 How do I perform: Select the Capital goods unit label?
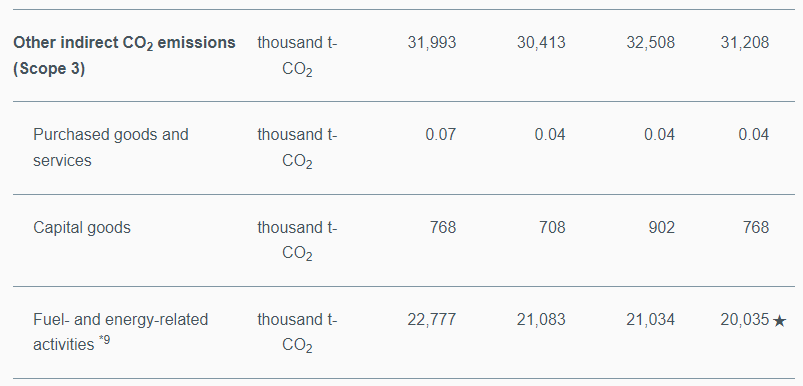[298, 241]
